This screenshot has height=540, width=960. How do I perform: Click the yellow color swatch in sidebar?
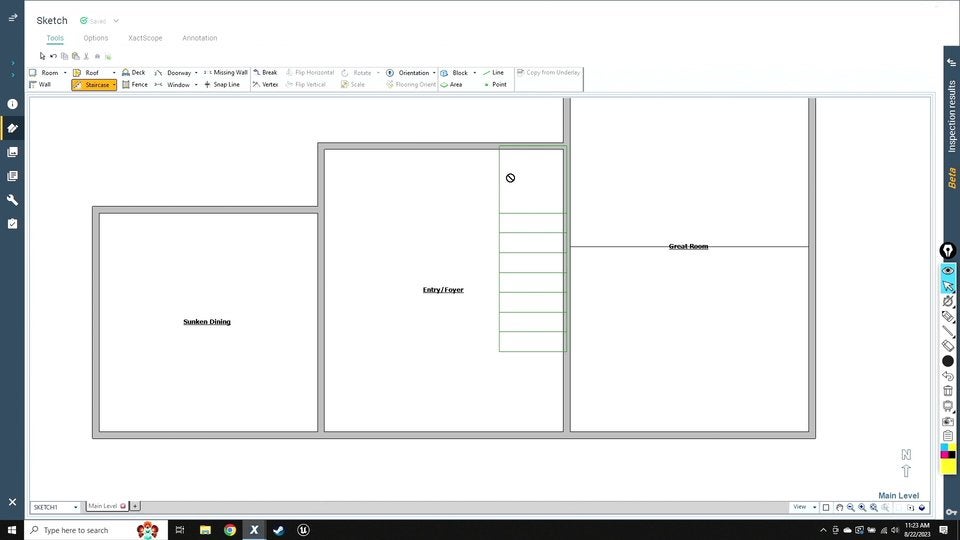pyautogui.click(x=948, y=466)
